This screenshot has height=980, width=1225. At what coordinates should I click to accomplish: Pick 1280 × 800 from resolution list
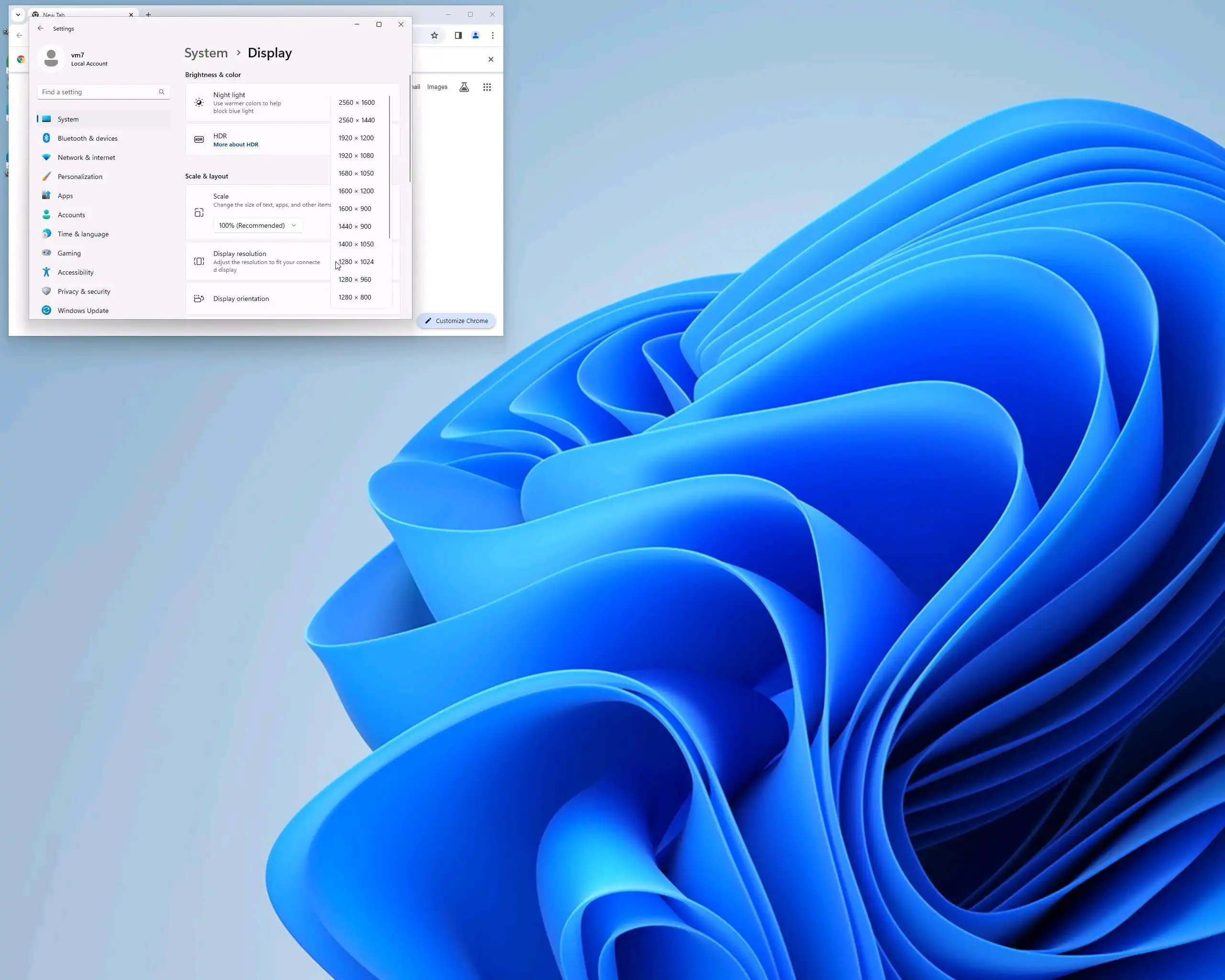pos(355,297)
